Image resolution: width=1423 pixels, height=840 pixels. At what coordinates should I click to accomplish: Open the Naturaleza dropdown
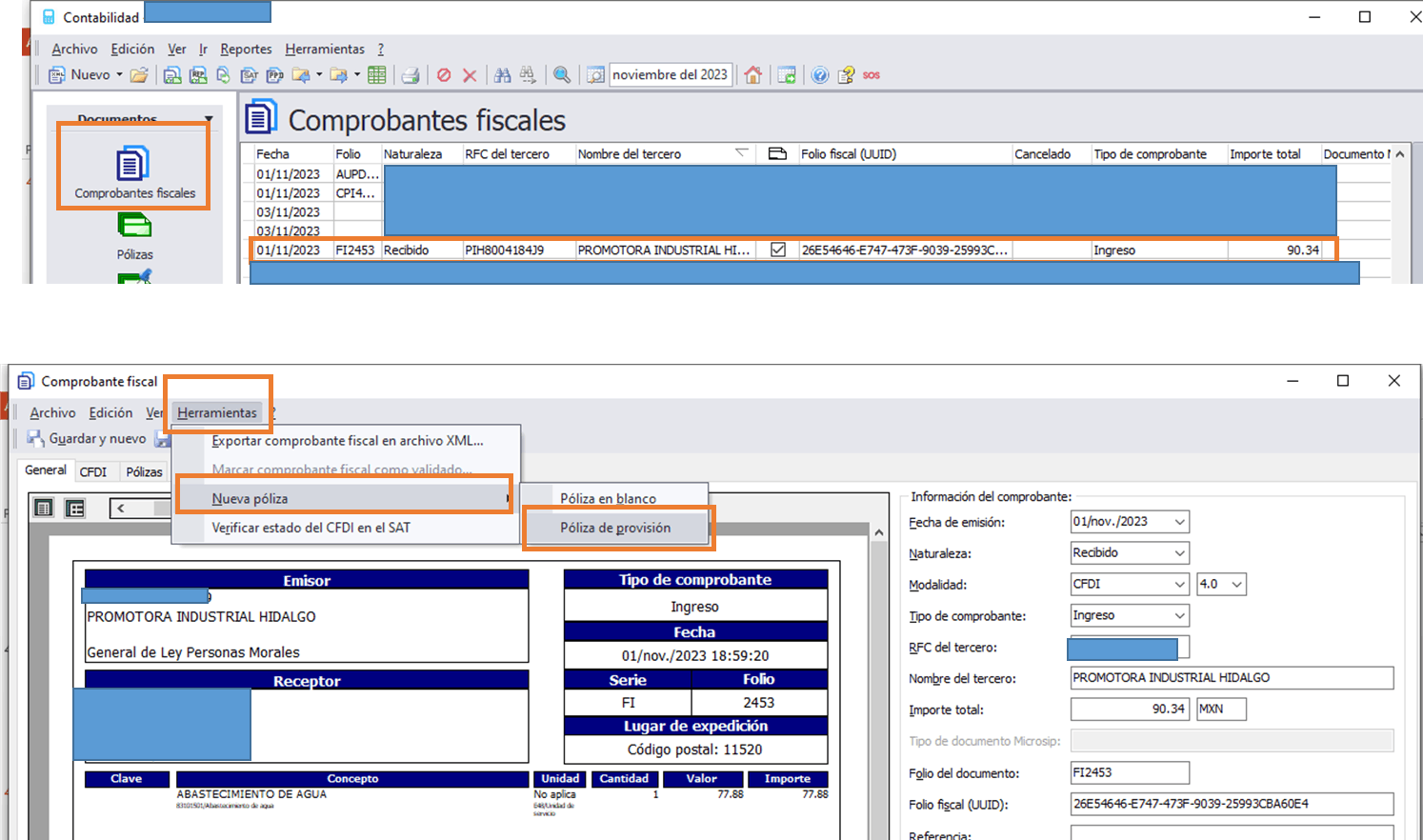1180,553
